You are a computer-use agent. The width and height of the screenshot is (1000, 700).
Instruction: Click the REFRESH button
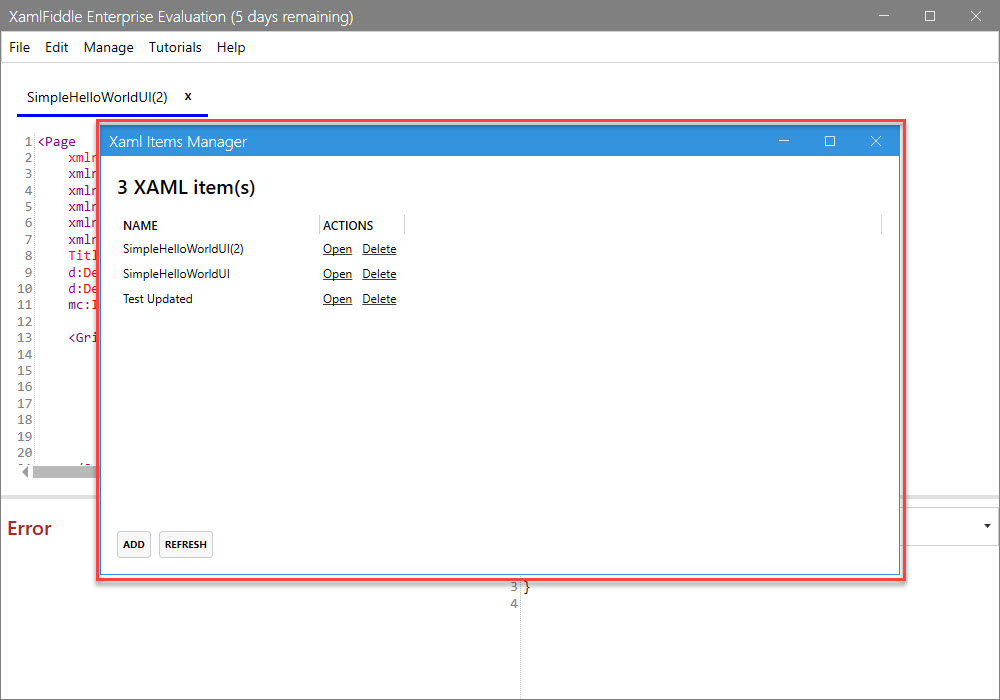(186, 544)
